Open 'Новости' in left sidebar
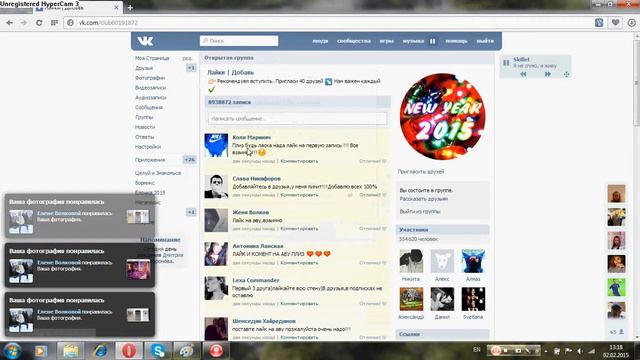640x360 pixels. 145,127
